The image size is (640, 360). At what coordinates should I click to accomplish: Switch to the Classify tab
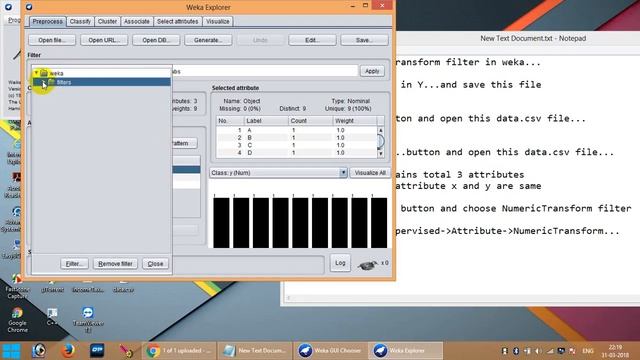pyautogui.click(x=80, y=21)
